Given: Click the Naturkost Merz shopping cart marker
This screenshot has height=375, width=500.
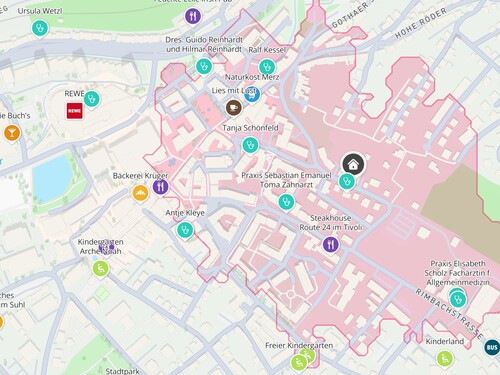Looking at the screenshot, I should [x=252, y=95].
